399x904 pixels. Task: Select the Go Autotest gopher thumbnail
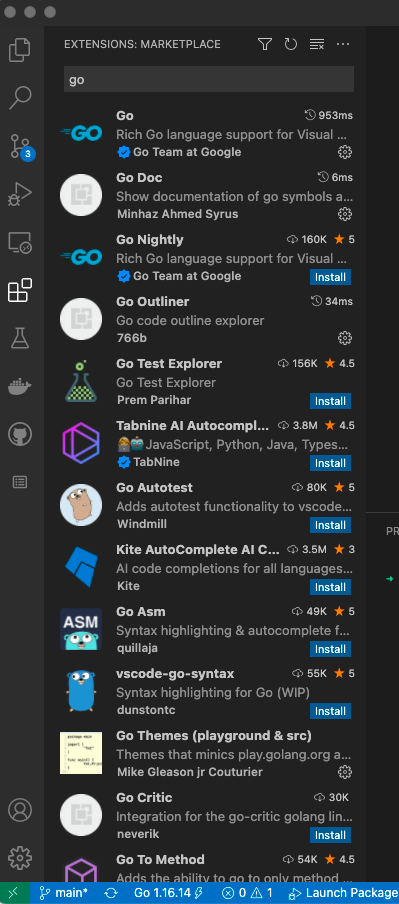81,505
